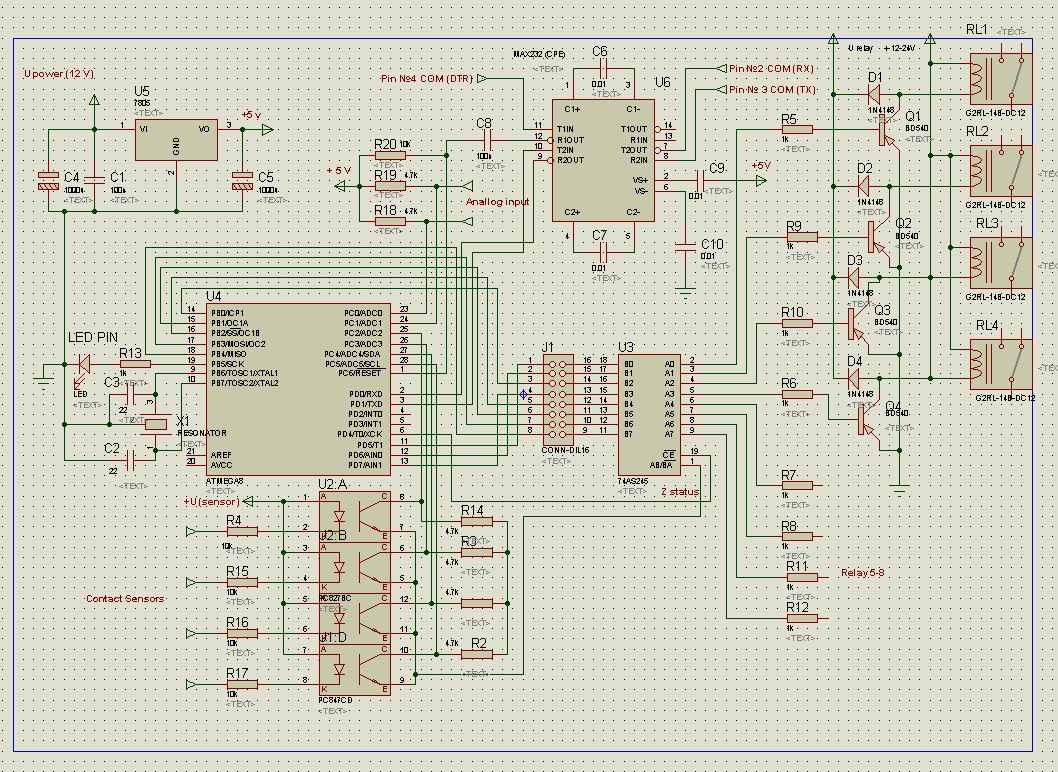Click the "Pin №2 COM (RX)" label

pyautogui.click(x=771, y=68)
